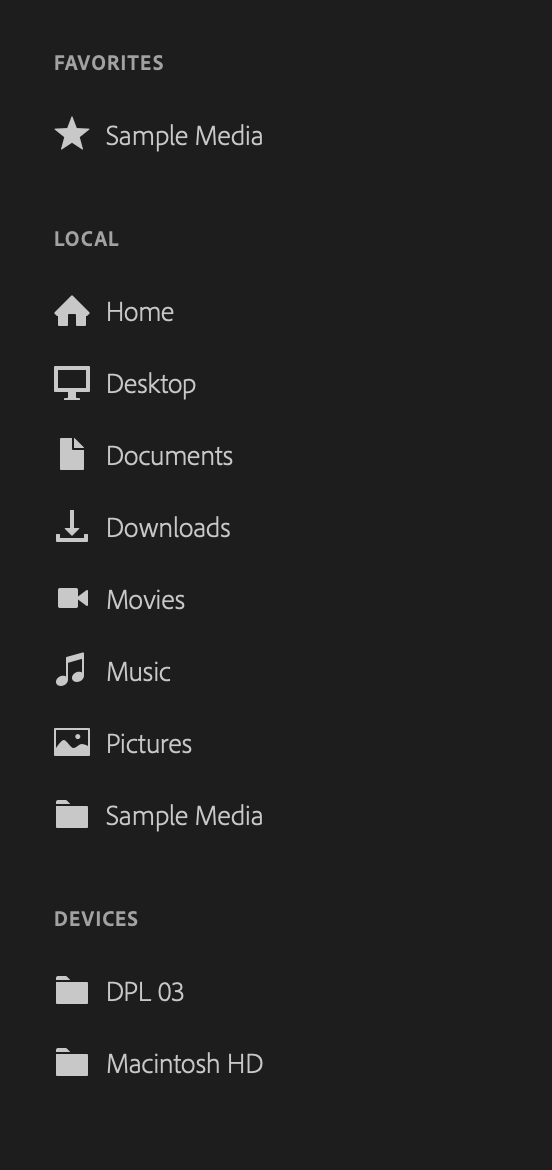The image size is (552, 1170).
Task: Open Sample Media under Local
Action: click(184, 816)
